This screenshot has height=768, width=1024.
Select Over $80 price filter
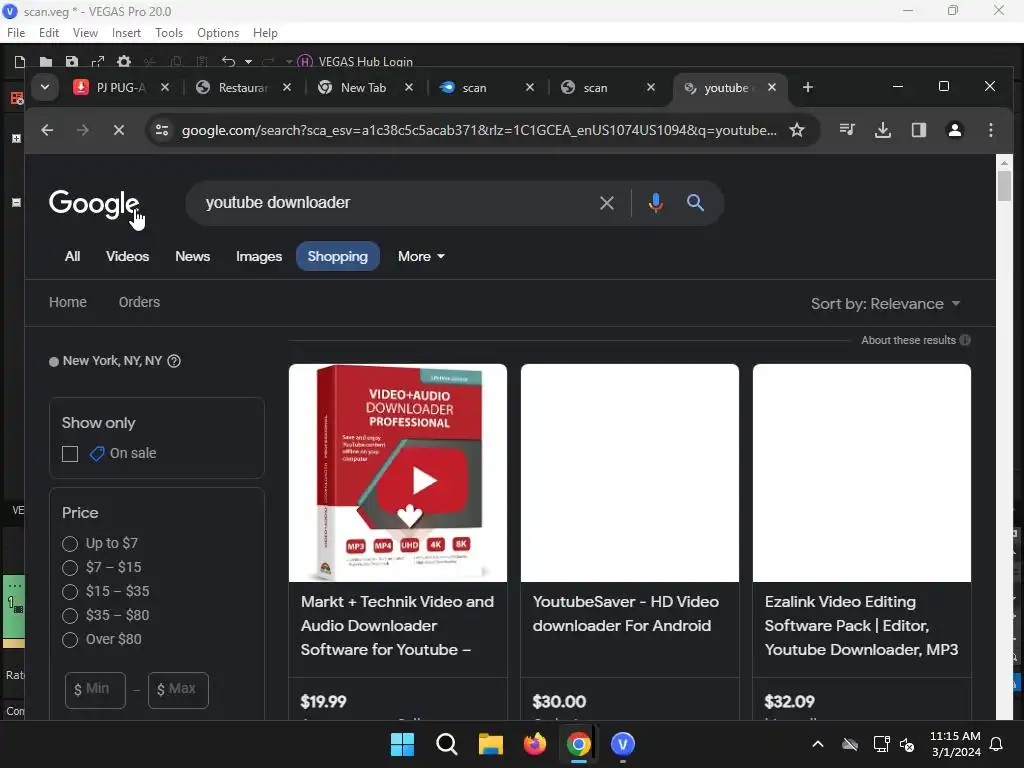(x=70, y=640)
